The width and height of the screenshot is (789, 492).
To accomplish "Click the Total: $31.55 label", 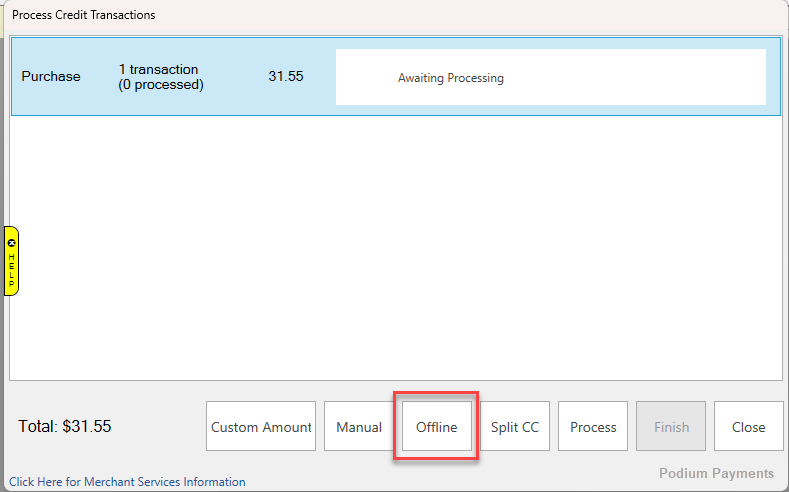I will pyautogui.click(x=65, y=427).
